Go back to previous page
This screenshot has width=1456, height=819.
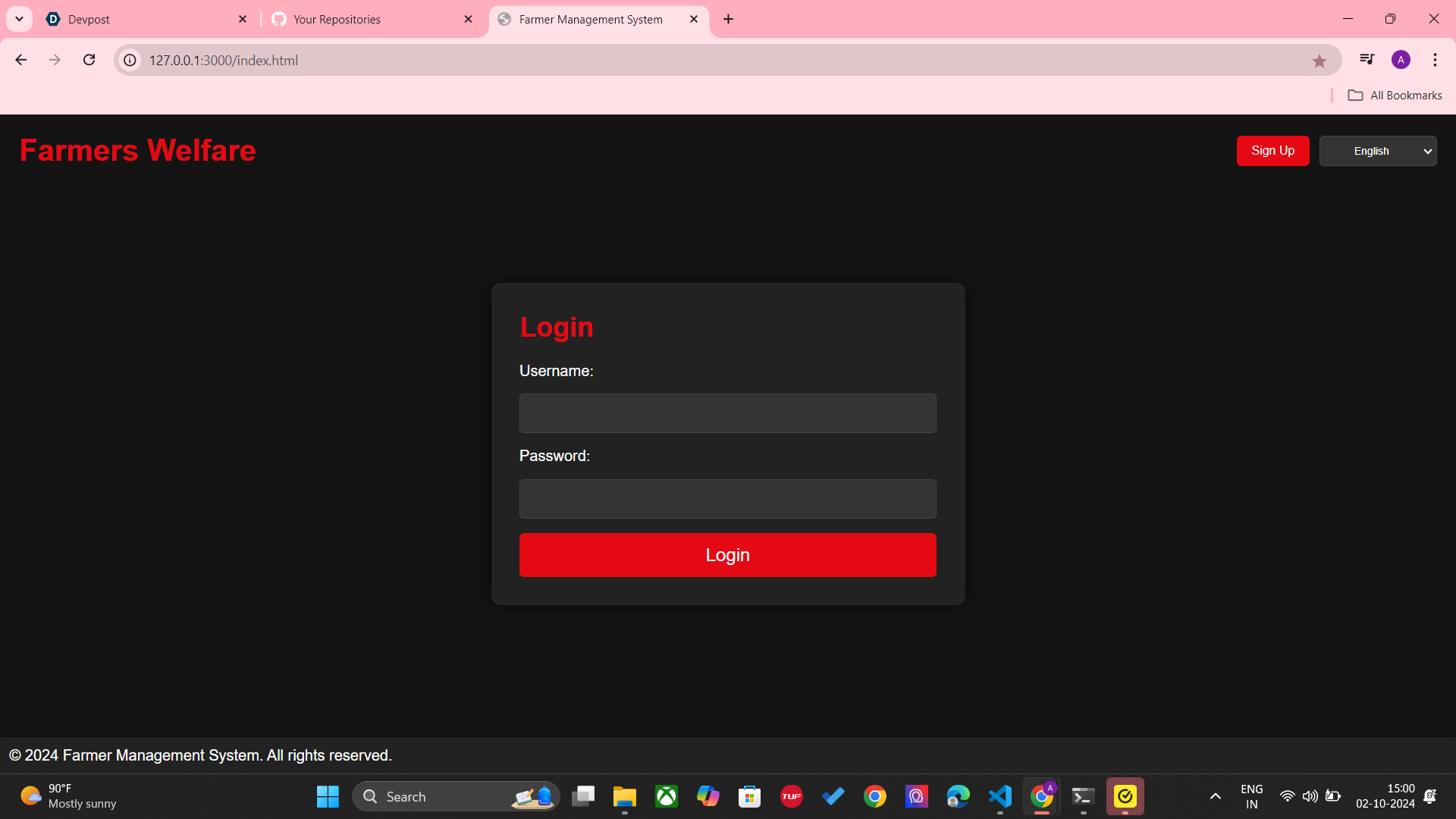(20, 60)
